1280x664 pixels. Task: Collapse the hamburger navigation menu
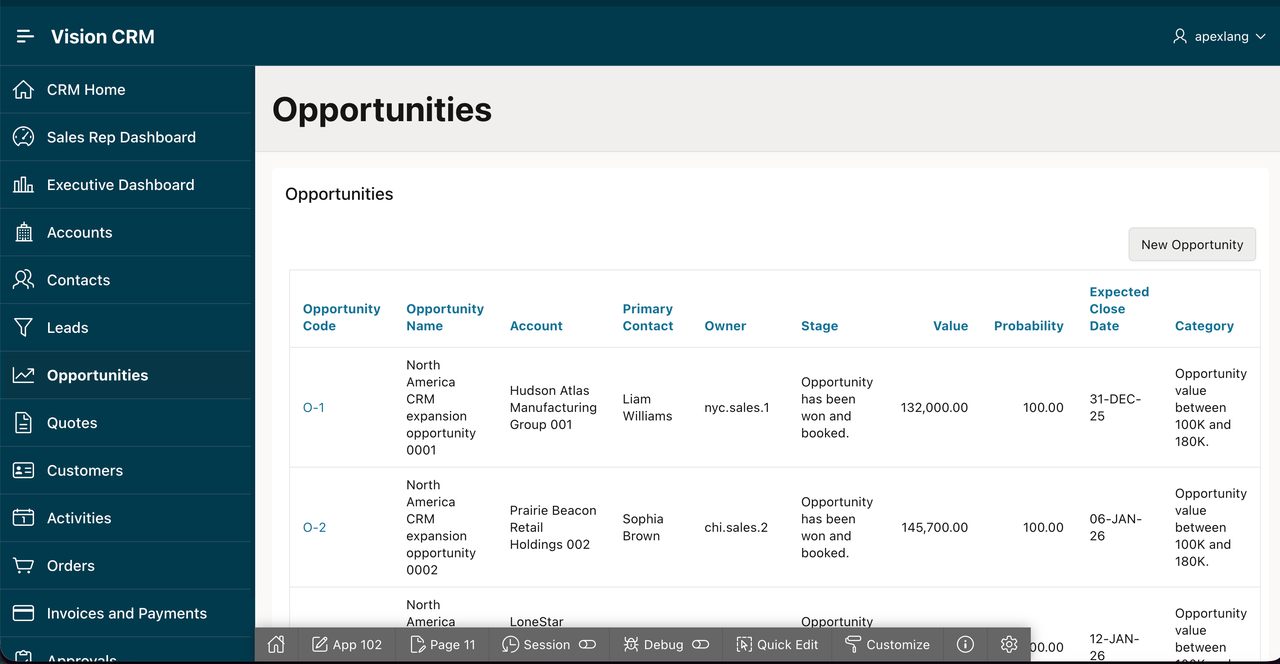[25, 37]
